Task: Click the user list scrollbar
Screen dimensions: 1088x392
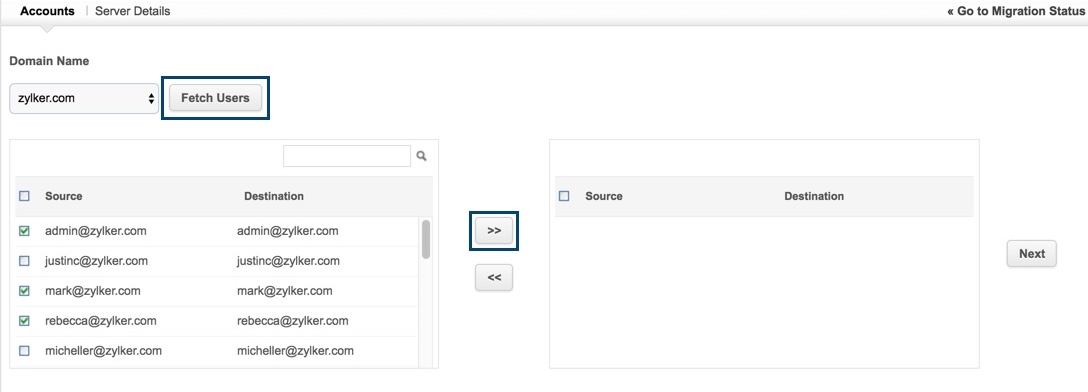Action: 425,239
